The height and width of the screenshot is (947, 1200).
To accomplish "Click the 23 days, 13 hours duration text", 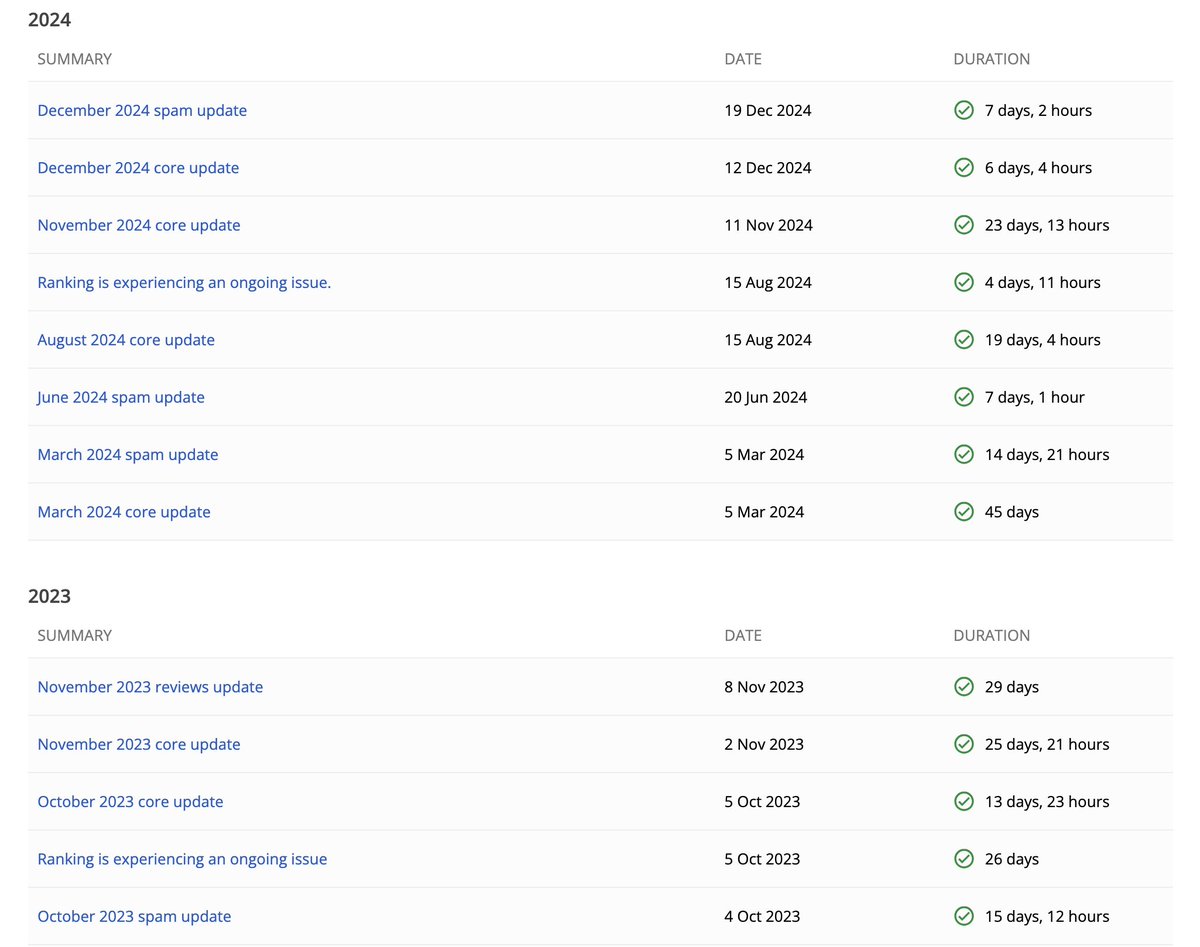I will 1047,225.
